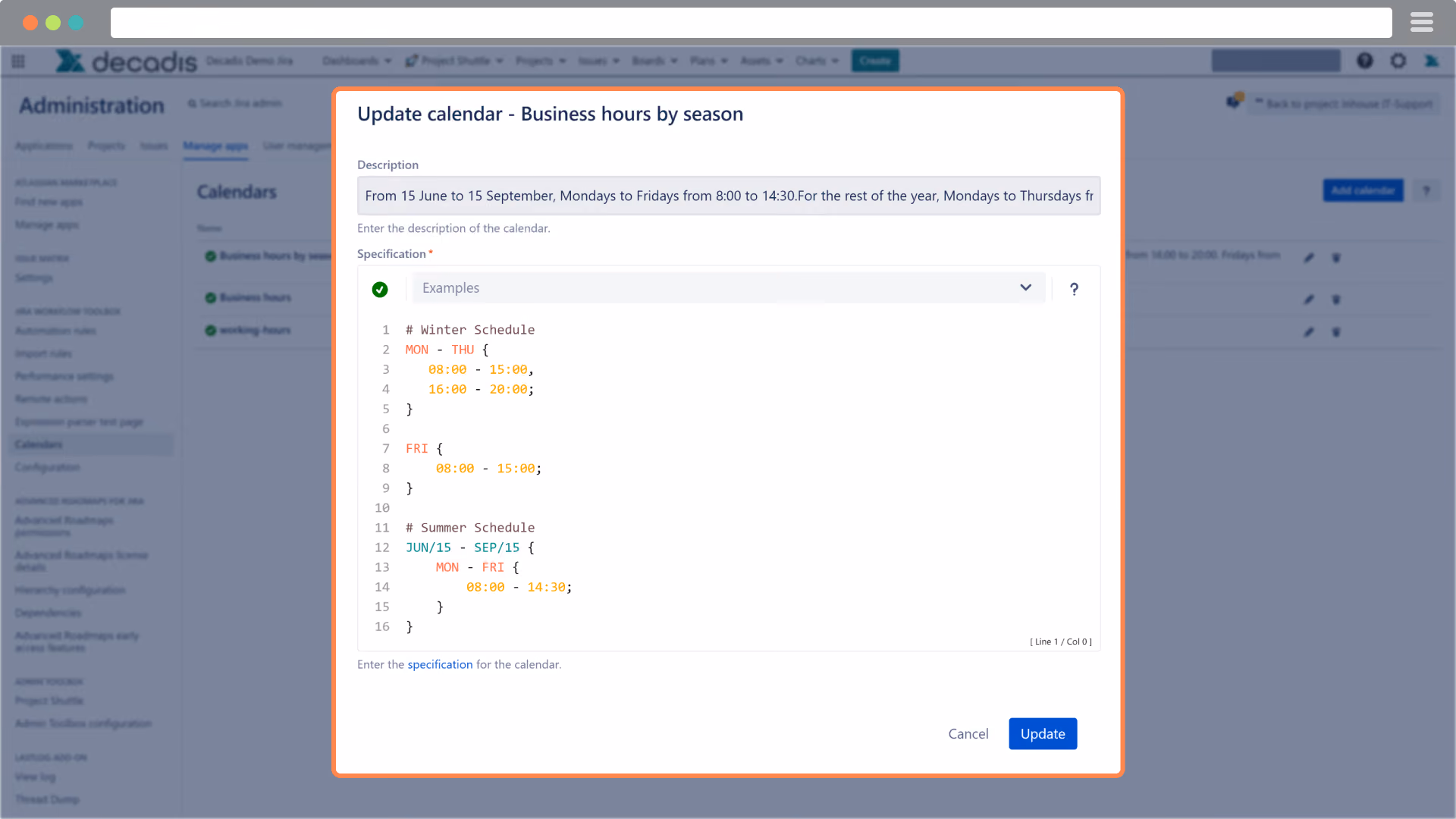The height and width of the screenshot is (819, 1456).
Task: Click the browser address bar
Action: tap(751, 23)
